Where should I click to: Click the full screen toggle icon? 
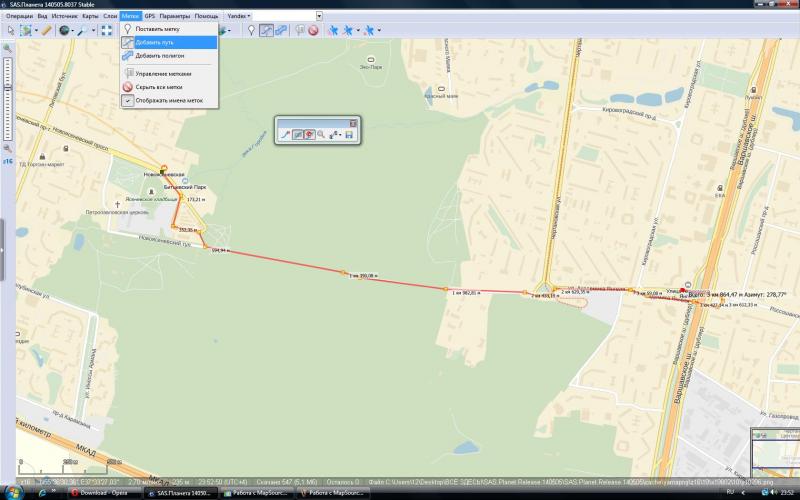(106, 31)
